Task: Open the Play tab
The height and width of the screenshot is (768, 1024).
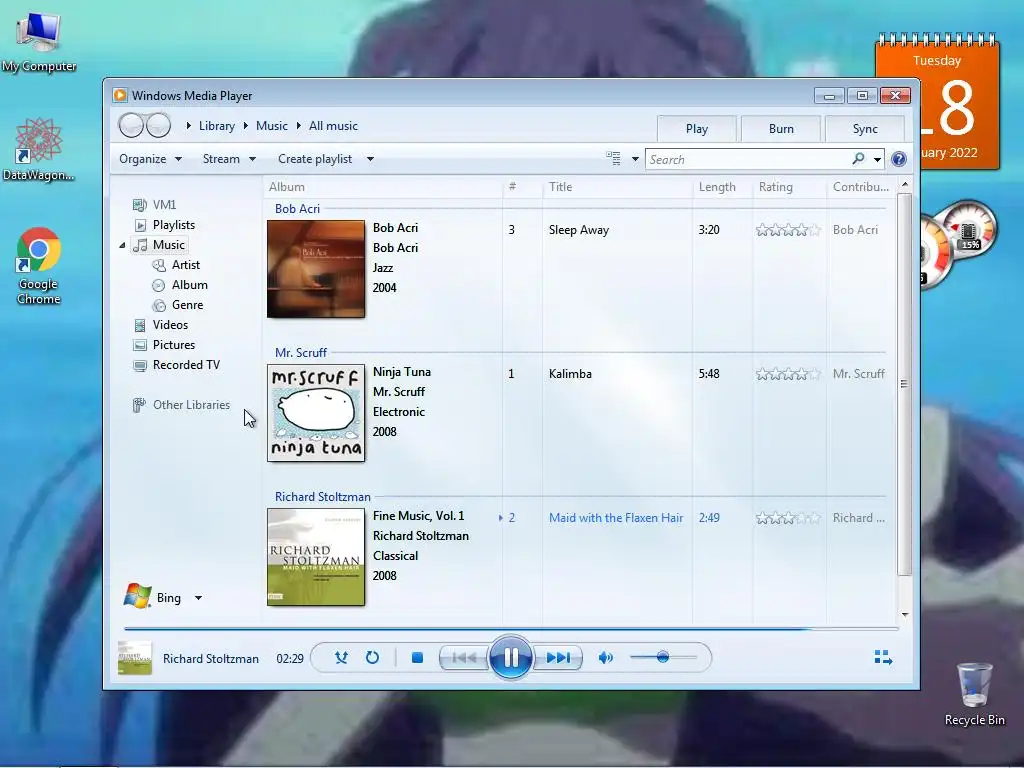Action: click(x=697, y=129)
